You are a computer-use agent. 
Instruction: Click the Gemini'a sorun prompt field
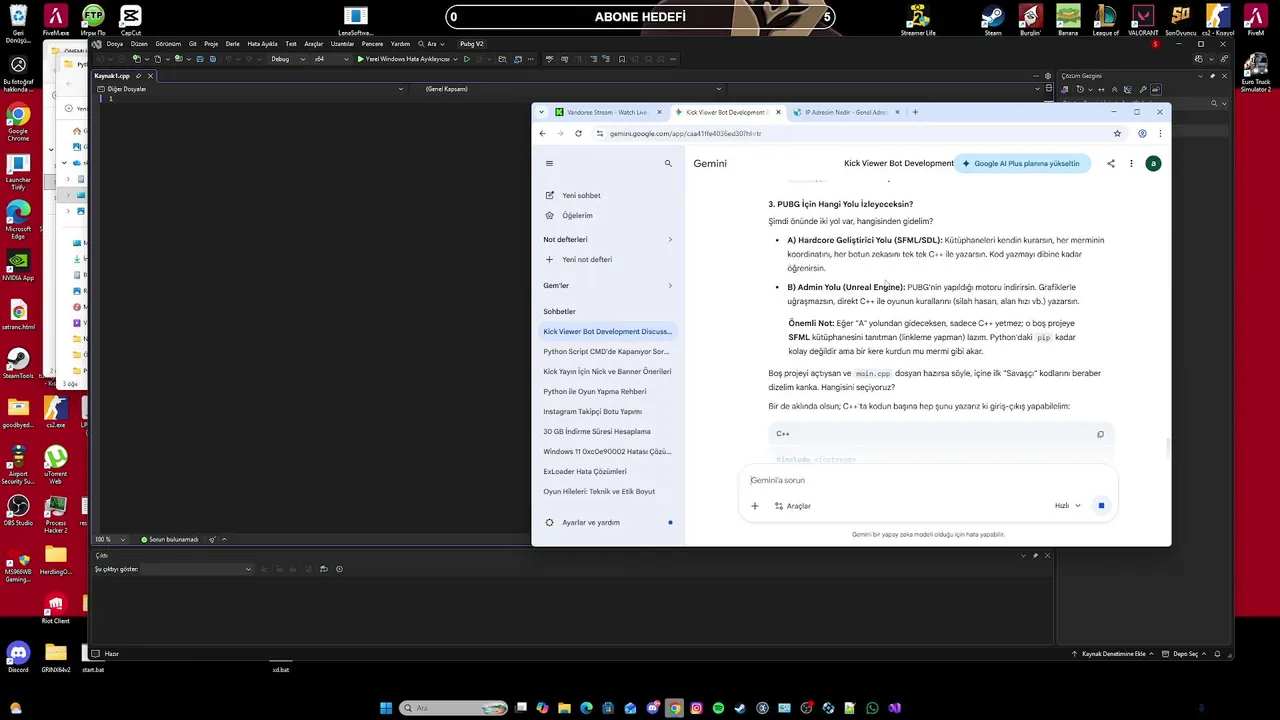[928, 480]
